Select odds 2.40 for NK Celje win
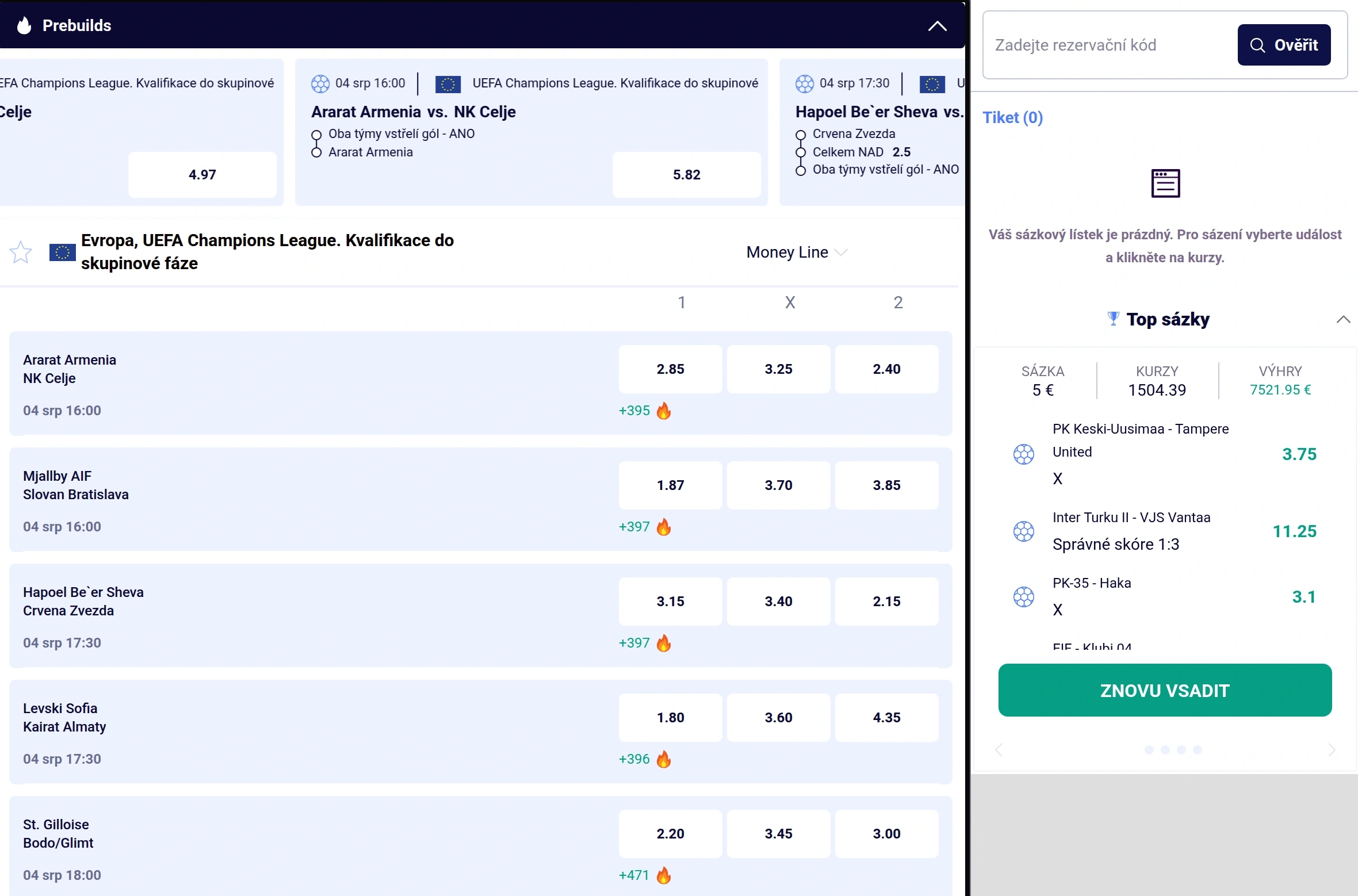Image resolution: width=1358 pixels, height=896 pixels. [x=886, y=369]
